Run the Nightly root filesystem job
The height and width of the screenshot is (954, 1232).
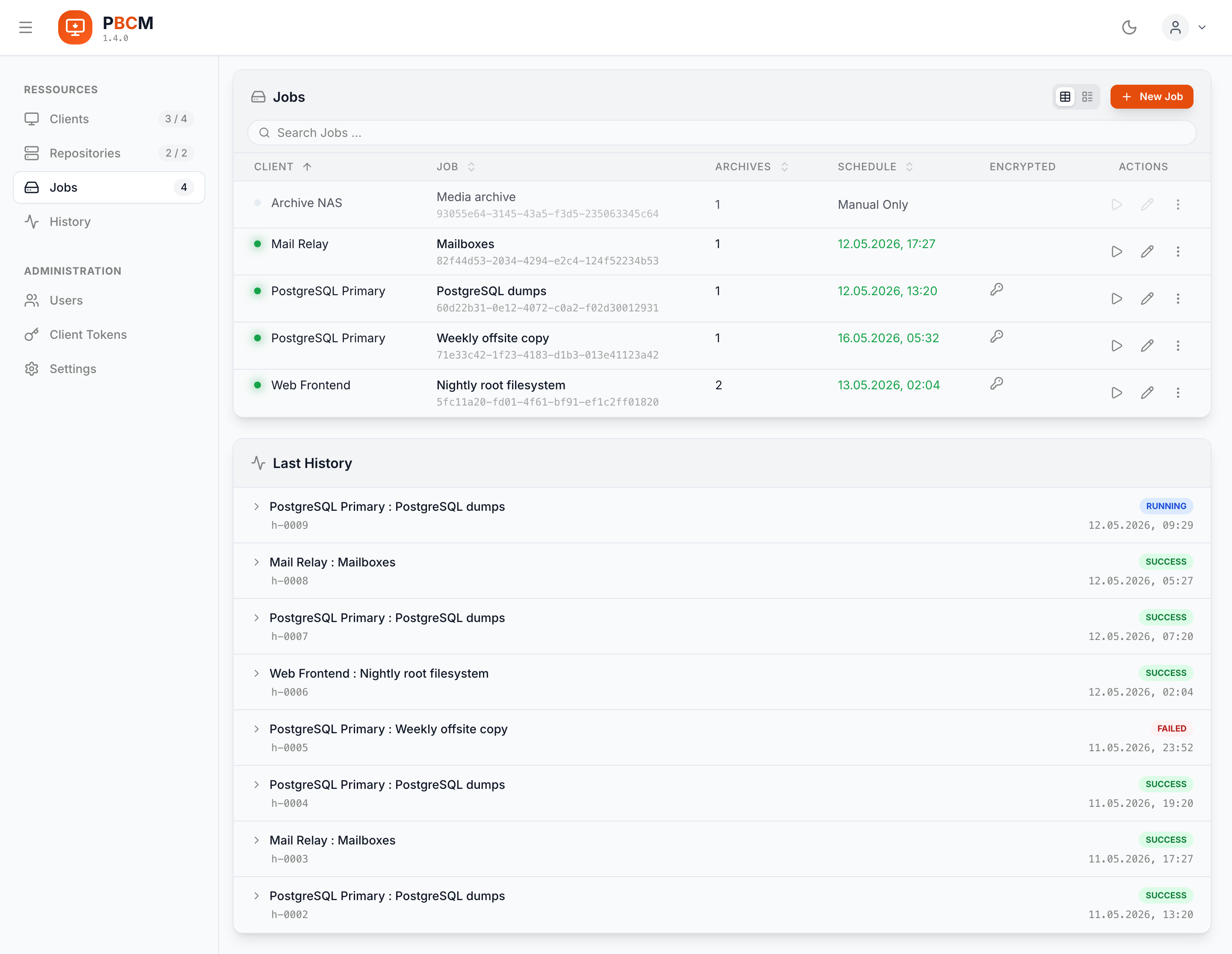tap(1116, 393)
